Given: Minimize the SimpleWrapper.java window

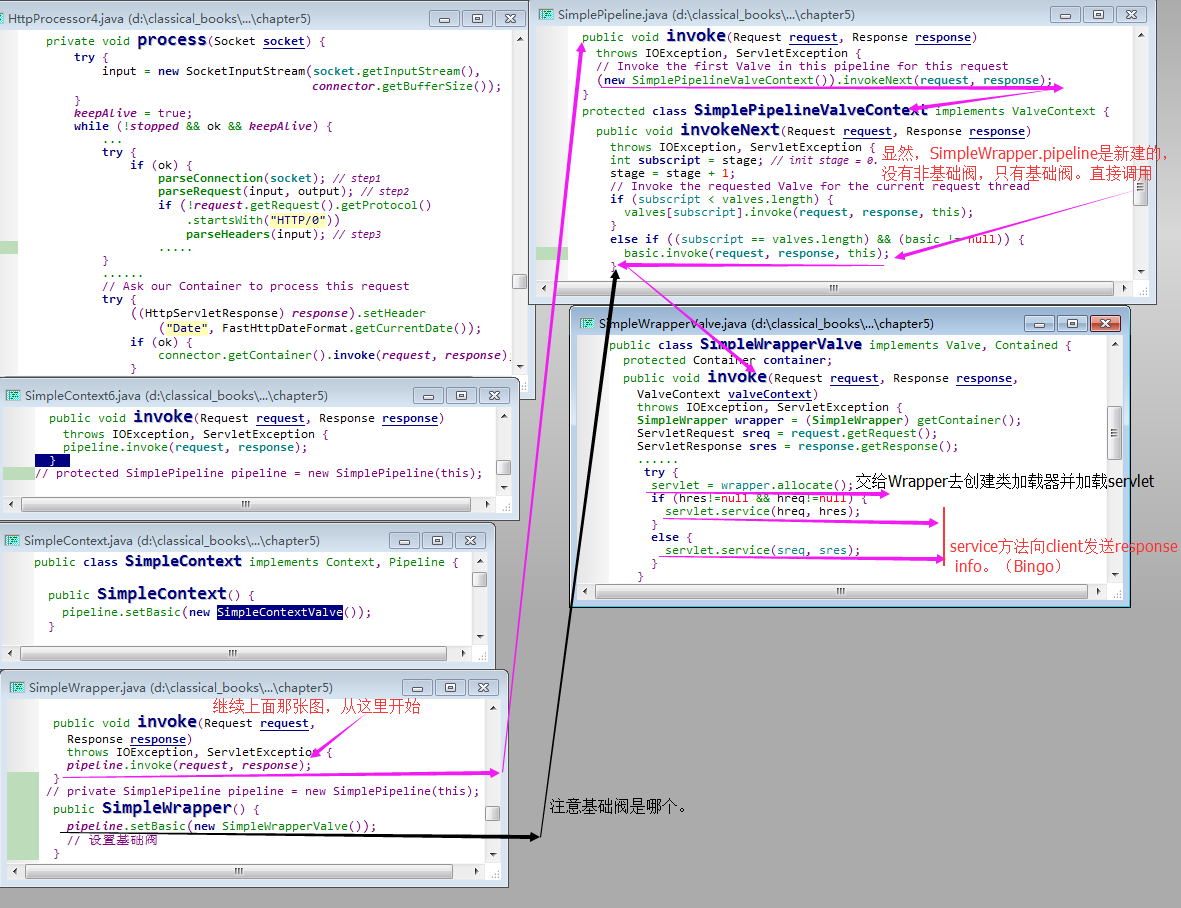Looking at the screenshot, I should (x=417, y=687).
